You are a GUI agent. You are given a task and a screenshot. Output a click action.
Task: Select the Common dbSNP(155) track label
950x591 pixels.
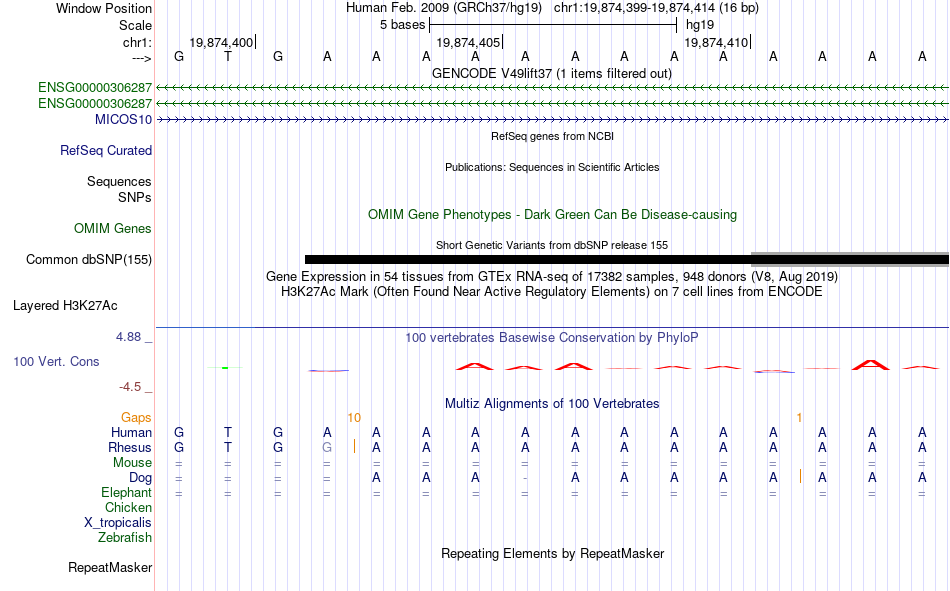point(89,259)
